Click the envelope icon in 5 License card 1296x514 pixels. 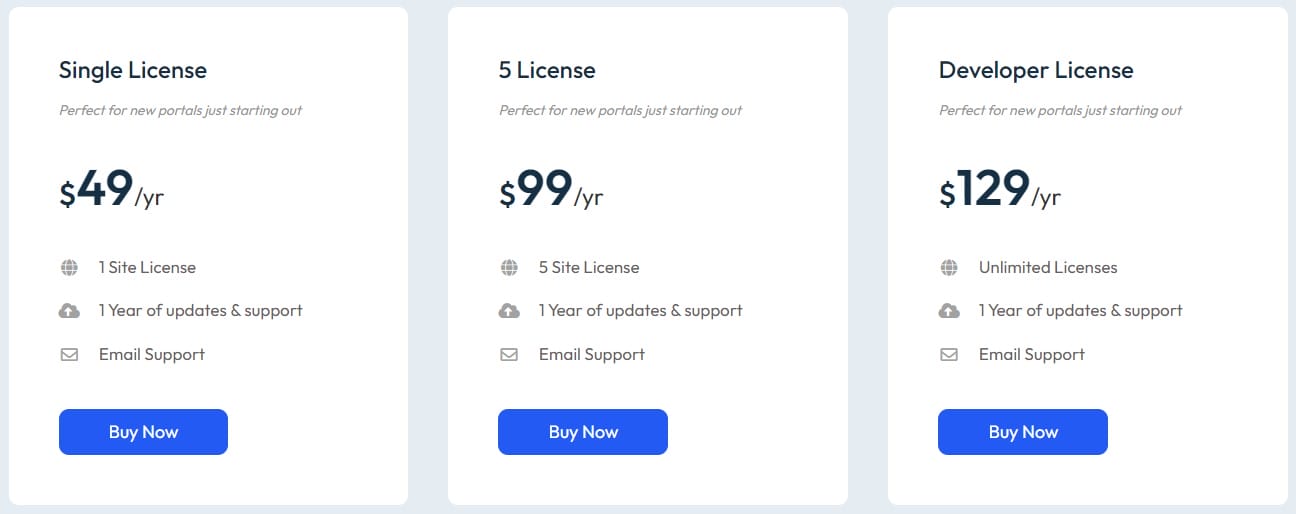[x=509, y=354]
